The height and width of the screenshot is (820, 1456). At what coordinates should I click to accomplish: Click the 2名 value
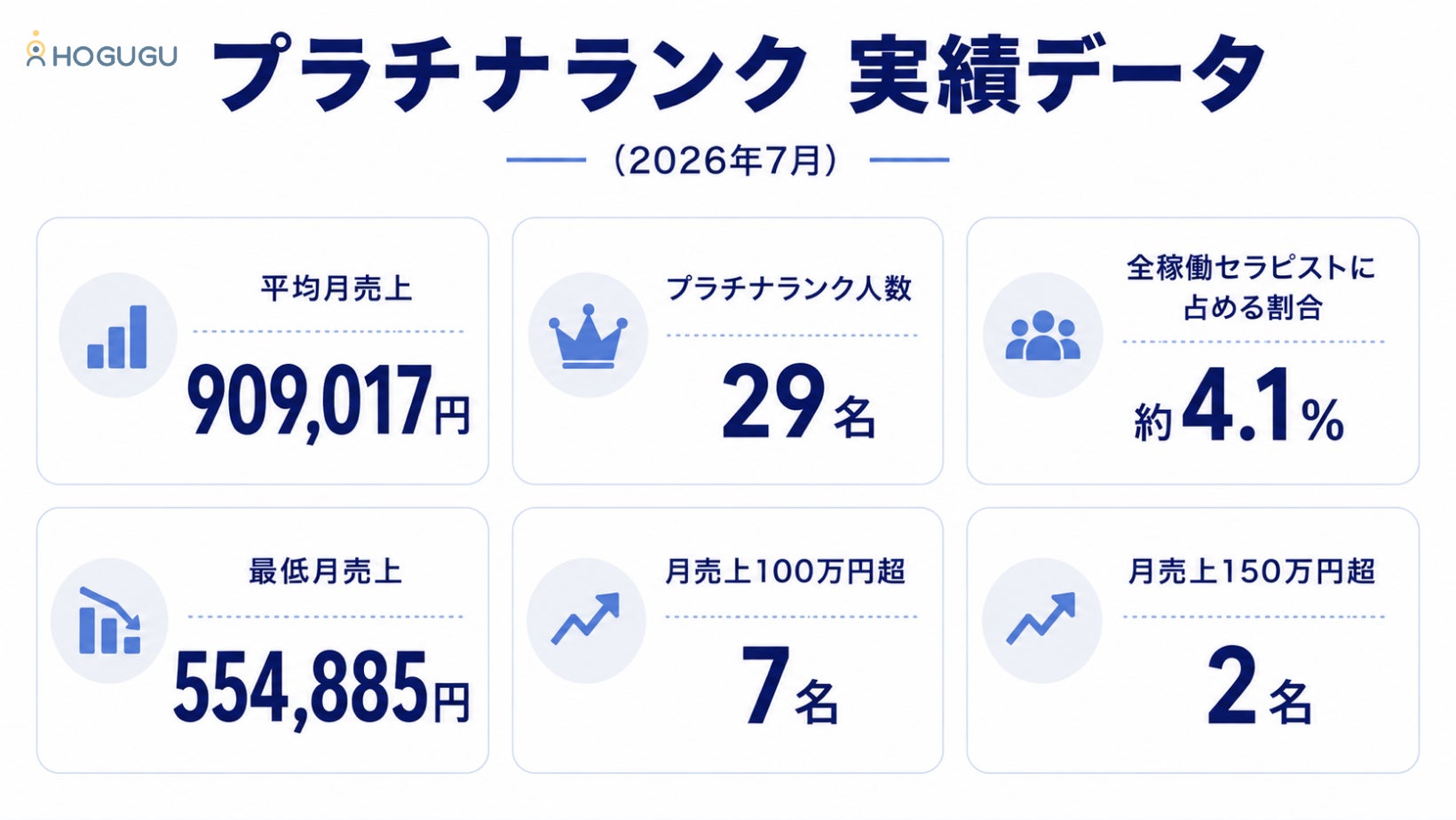pos(1259,686)
